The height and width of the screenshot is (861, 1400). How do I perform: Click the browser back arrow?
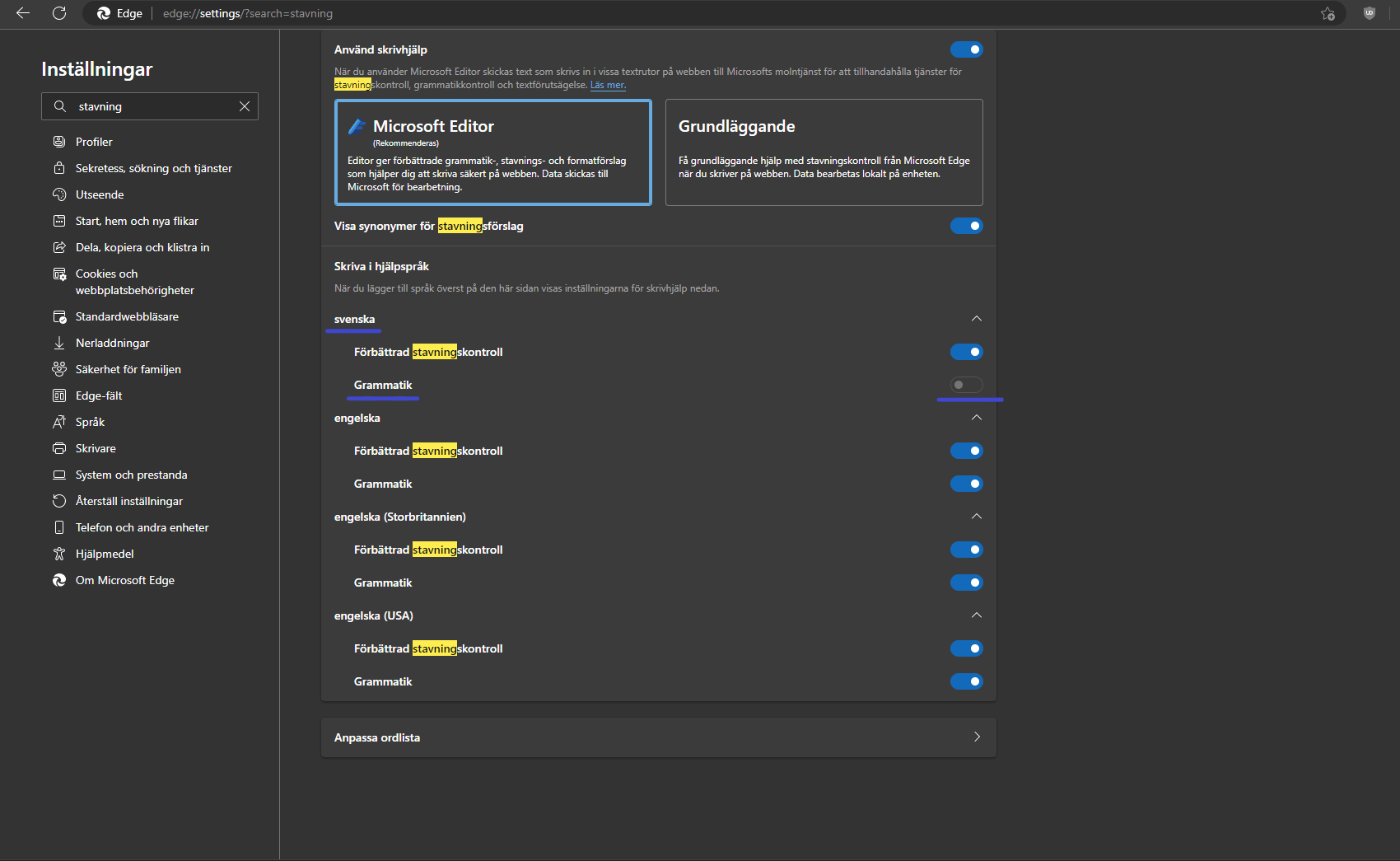pos(23,13)
